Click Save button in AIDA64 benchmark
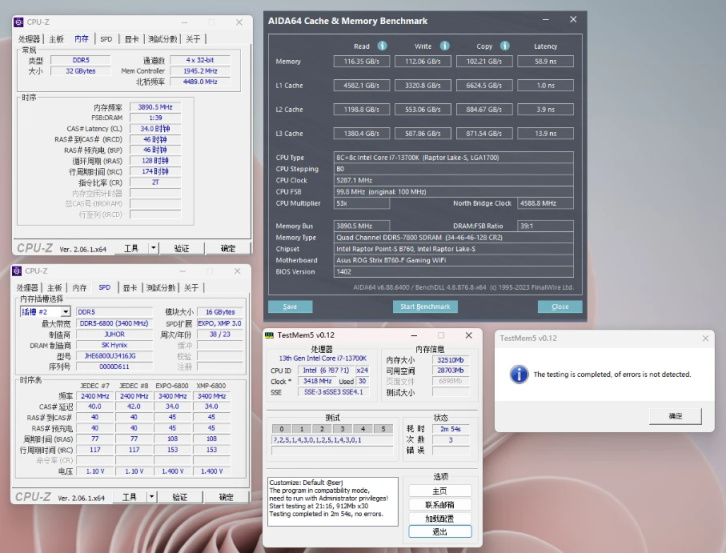This screenshot has width=726, height=553. coord(290,307)
